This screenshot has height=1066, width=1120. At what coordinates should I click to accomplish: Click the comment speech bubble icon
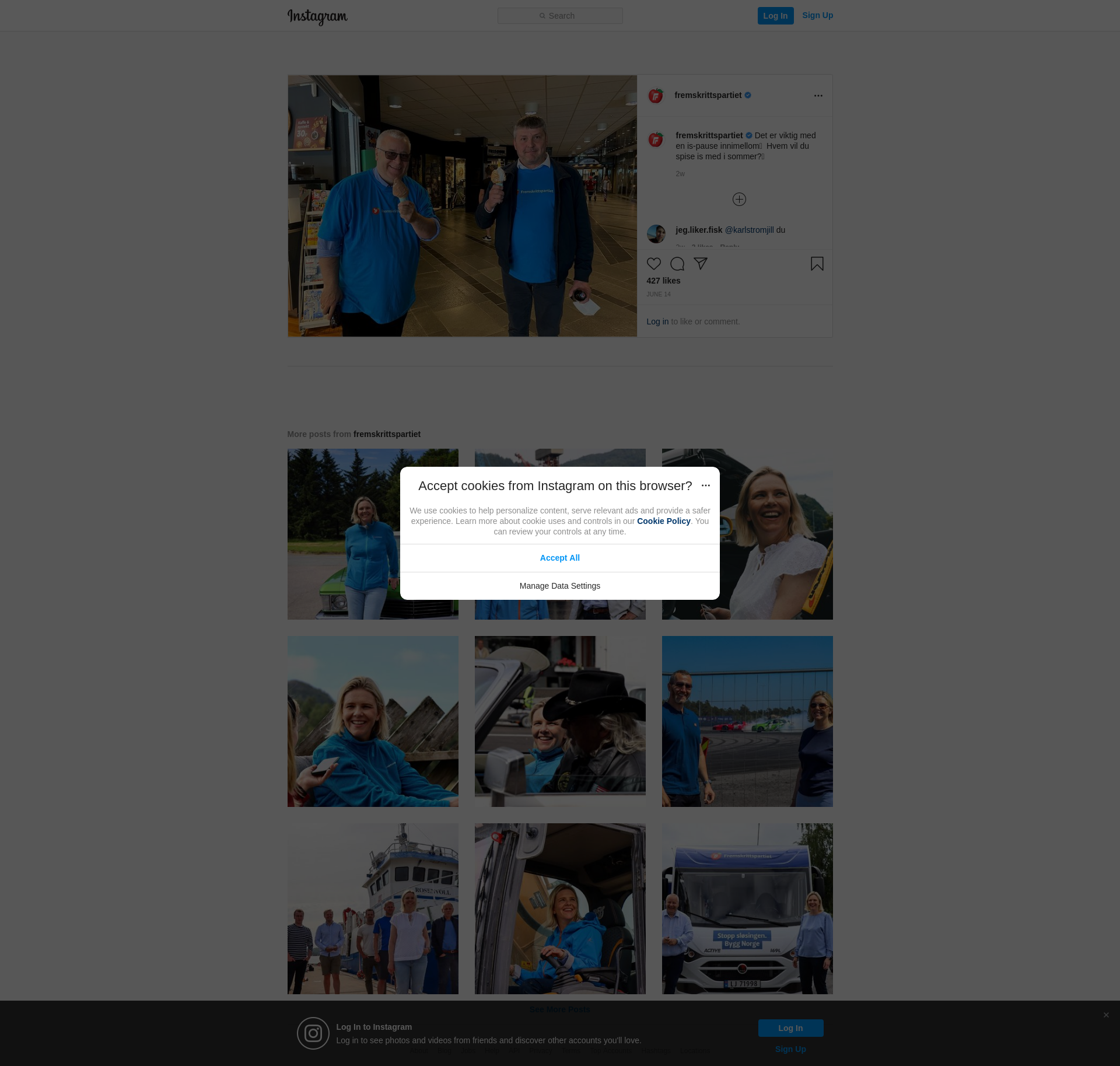(677, 264)
